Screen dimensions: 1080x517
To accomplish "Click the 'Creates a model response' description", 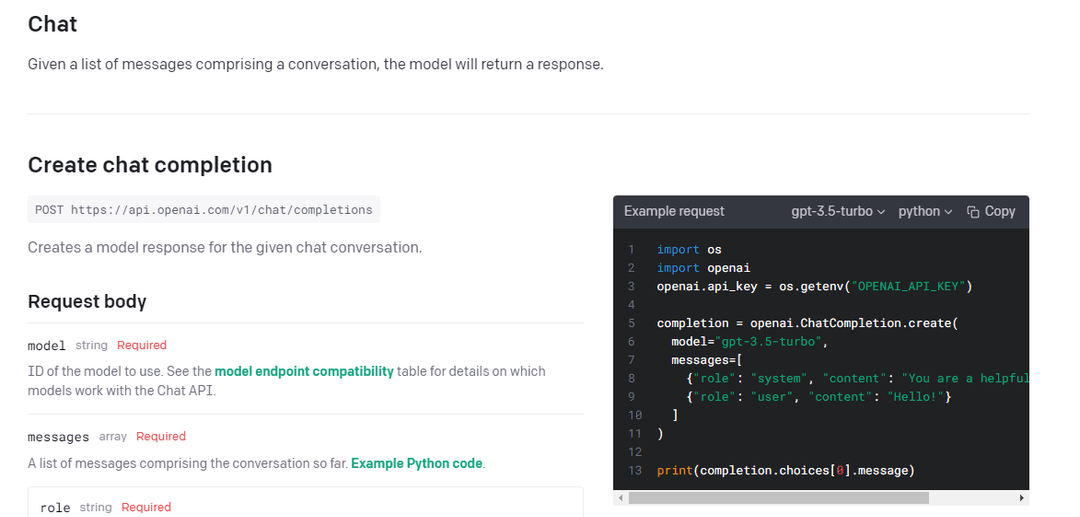I will [x=225, y=247].
